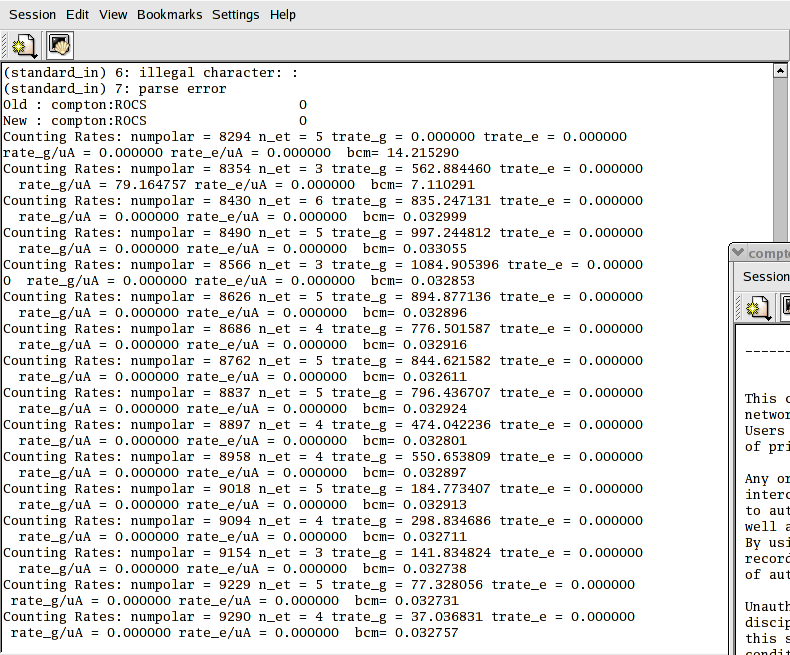Click the New Session toolbar icon
Viewport: 790px width, 655px height.
click(x=25, y=46)
